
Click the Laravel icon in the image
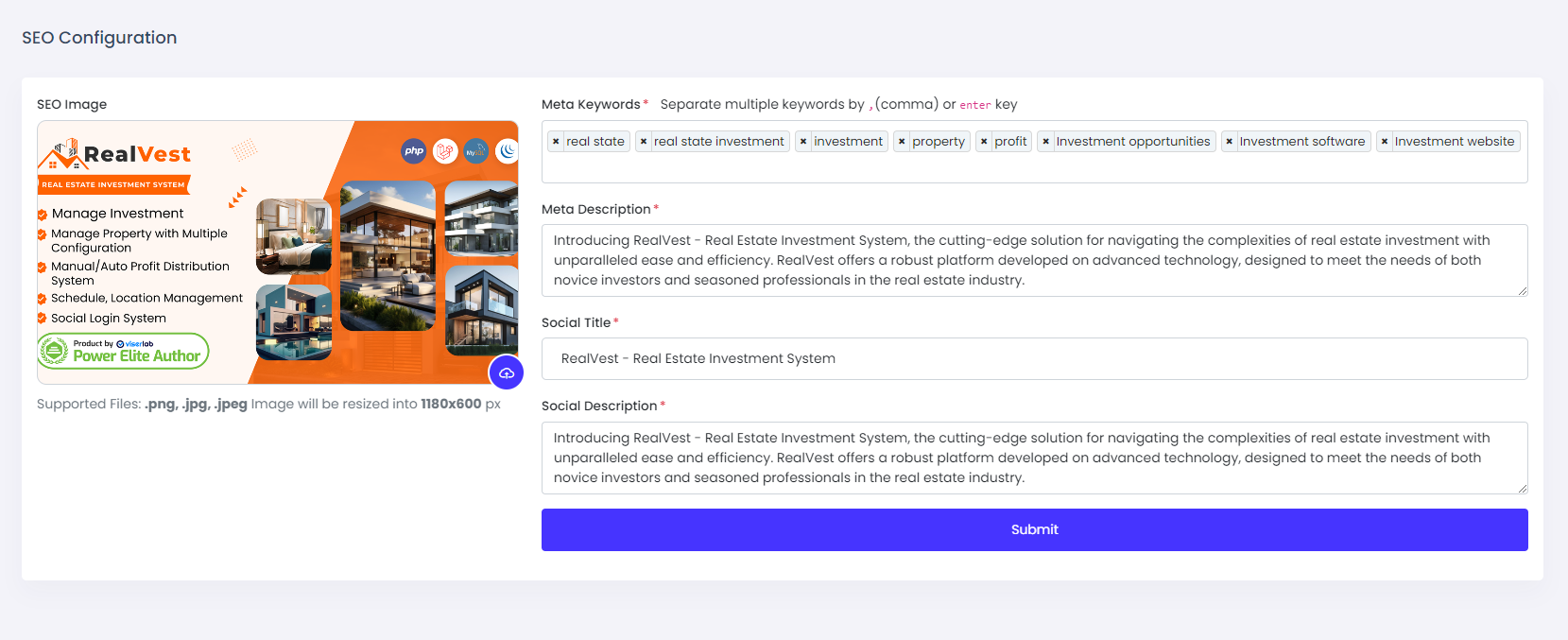click(445, 151)
